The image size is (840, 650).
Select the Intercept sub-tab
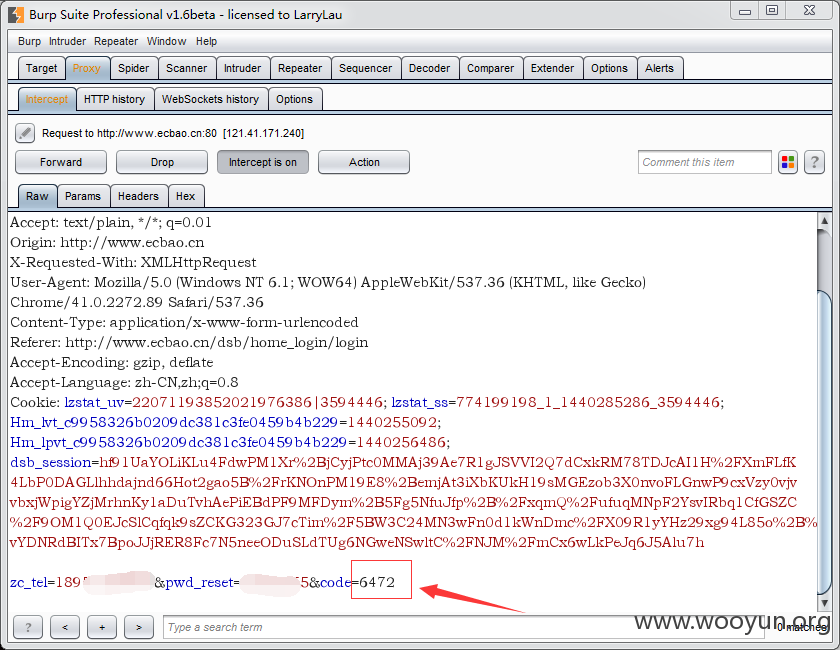click(x=47, y=99)
